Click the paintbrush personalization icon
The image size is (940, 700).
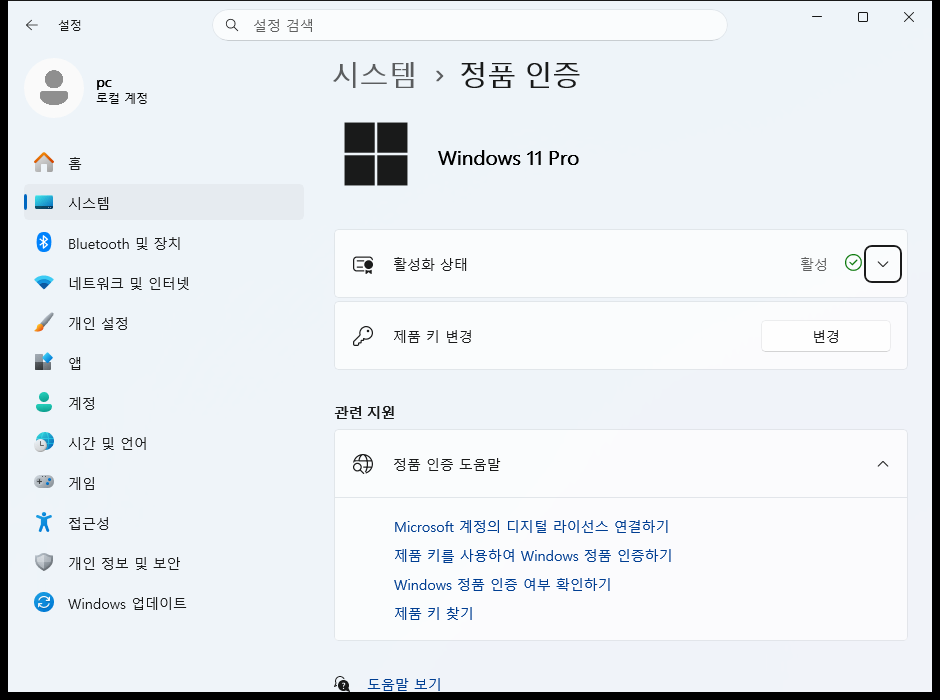(44, 322)
